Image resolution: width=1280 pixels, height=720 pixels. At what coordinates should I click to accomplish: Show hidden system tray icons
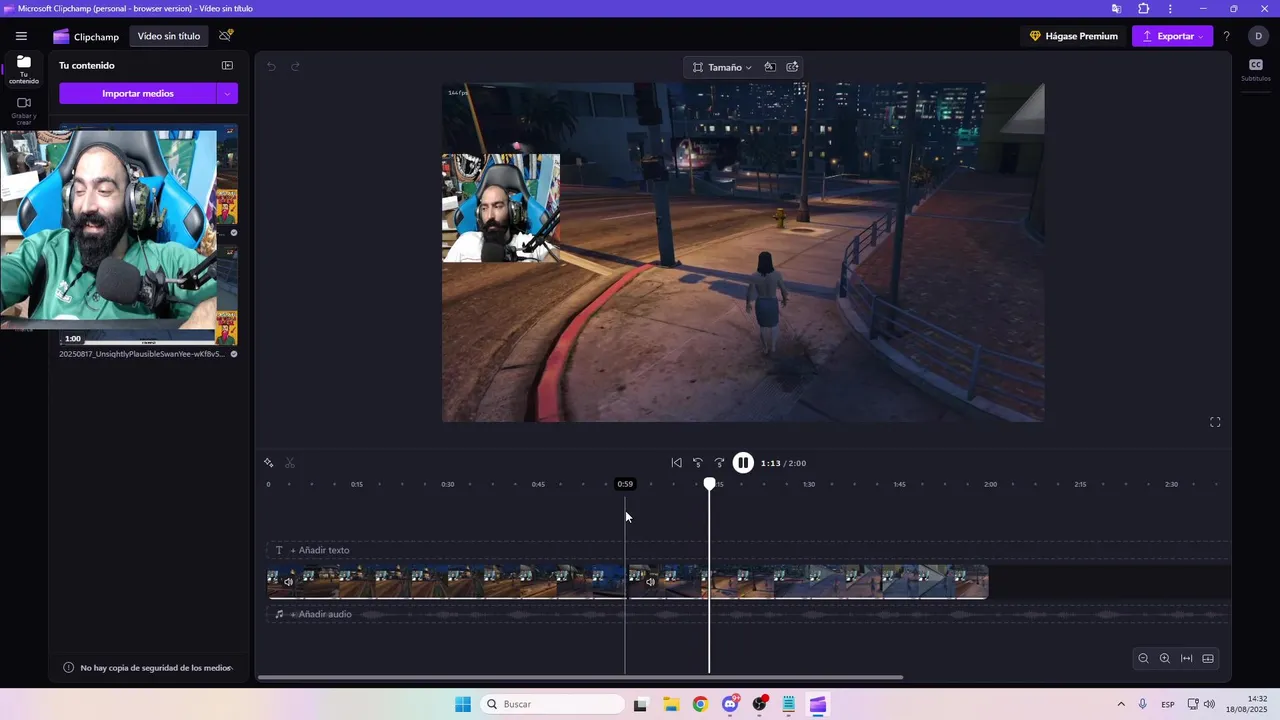(1120, 704)
